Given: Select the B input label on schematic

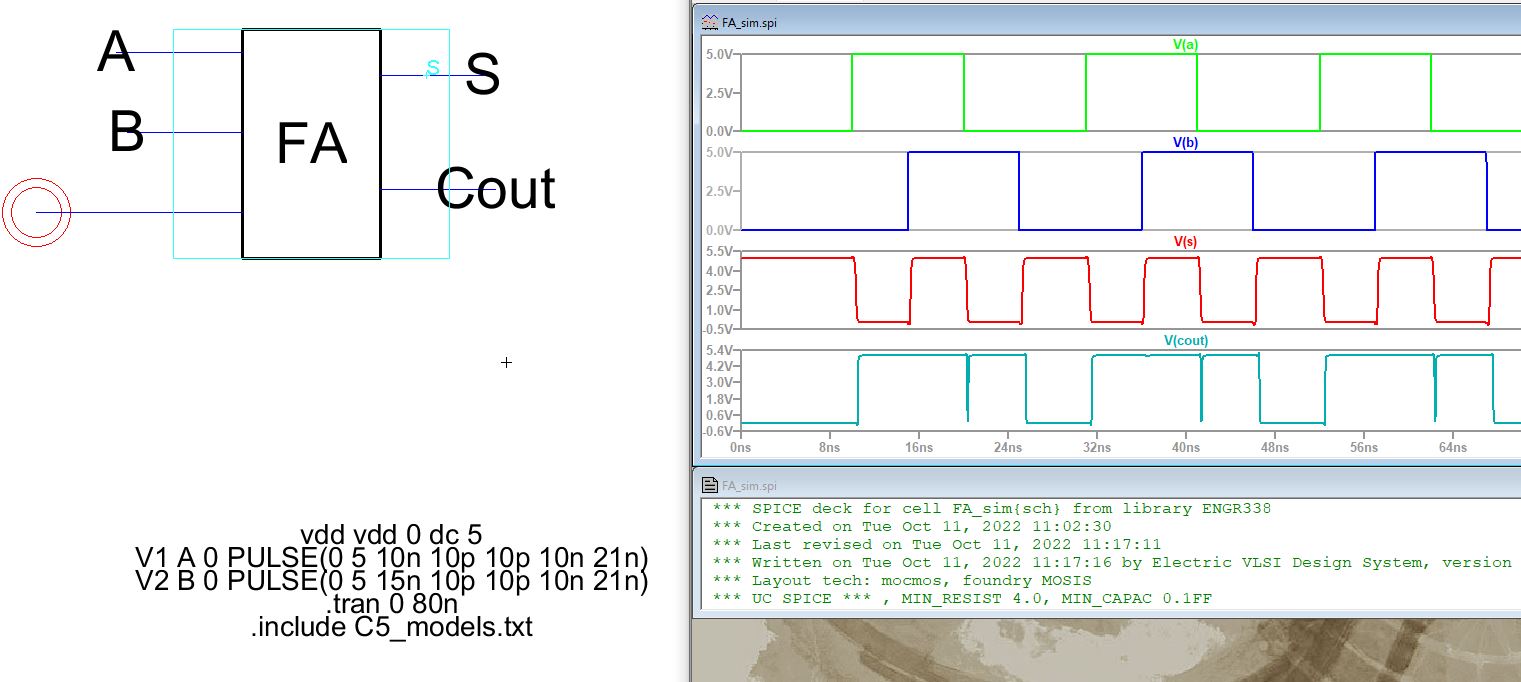Looking at the screenshot, I should (x=126, y=132).
